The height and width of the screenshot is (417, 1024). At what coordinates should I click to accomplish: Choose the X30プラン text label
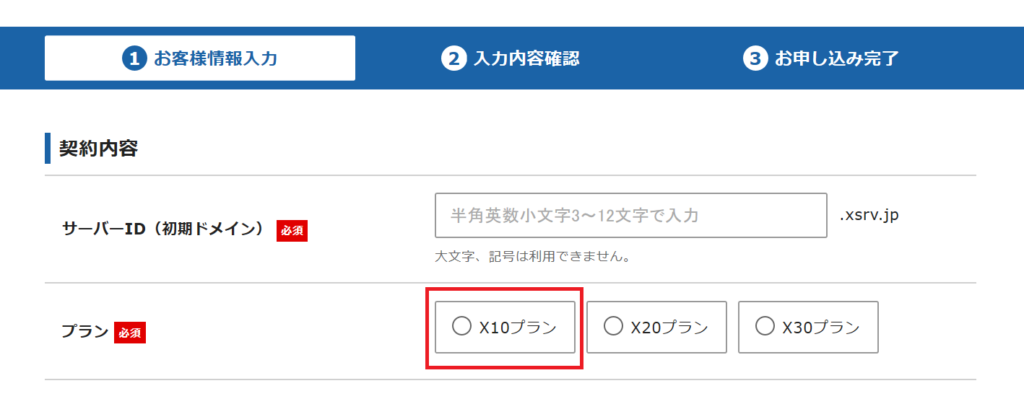(821, 328)
